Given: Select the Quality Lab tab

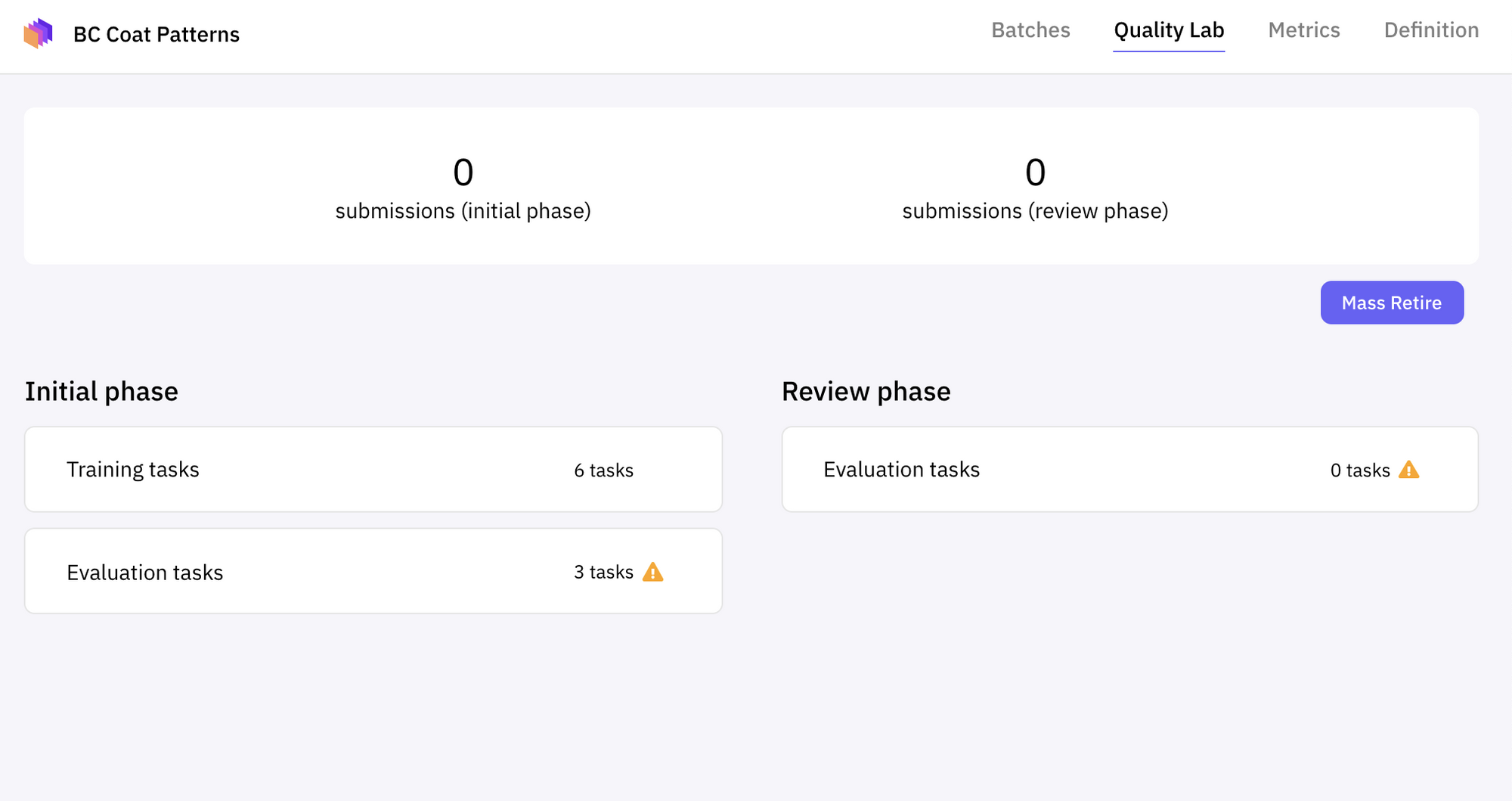Looking at the screenshot, I should pos(1169,30).
